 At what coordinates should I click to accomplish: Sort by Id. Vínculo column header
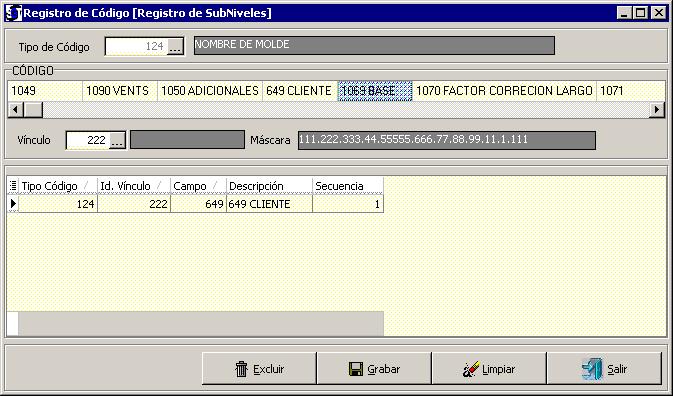click(134, 186)
